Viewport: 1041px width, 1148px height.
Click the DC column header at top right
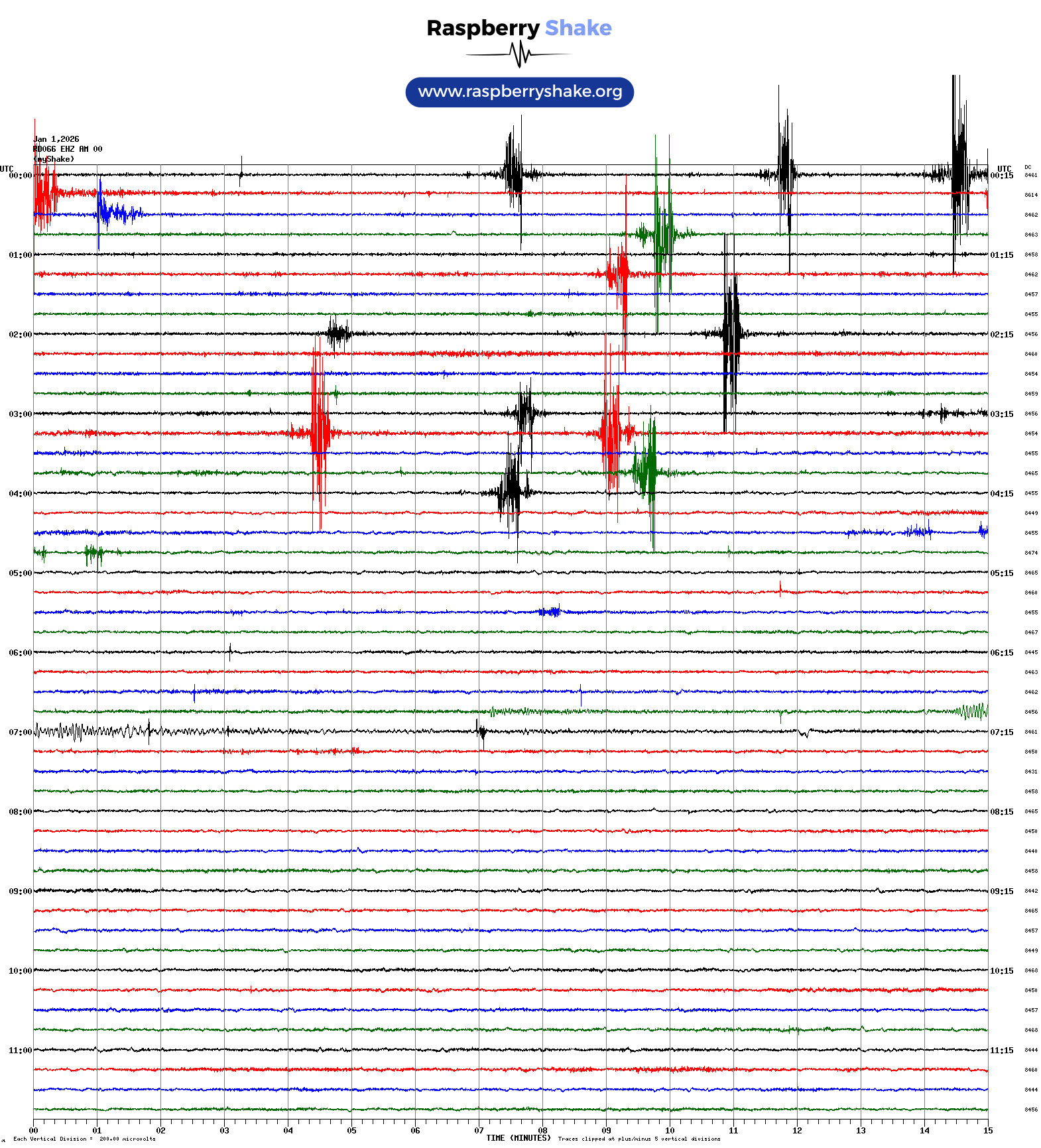click(1028, 167)
